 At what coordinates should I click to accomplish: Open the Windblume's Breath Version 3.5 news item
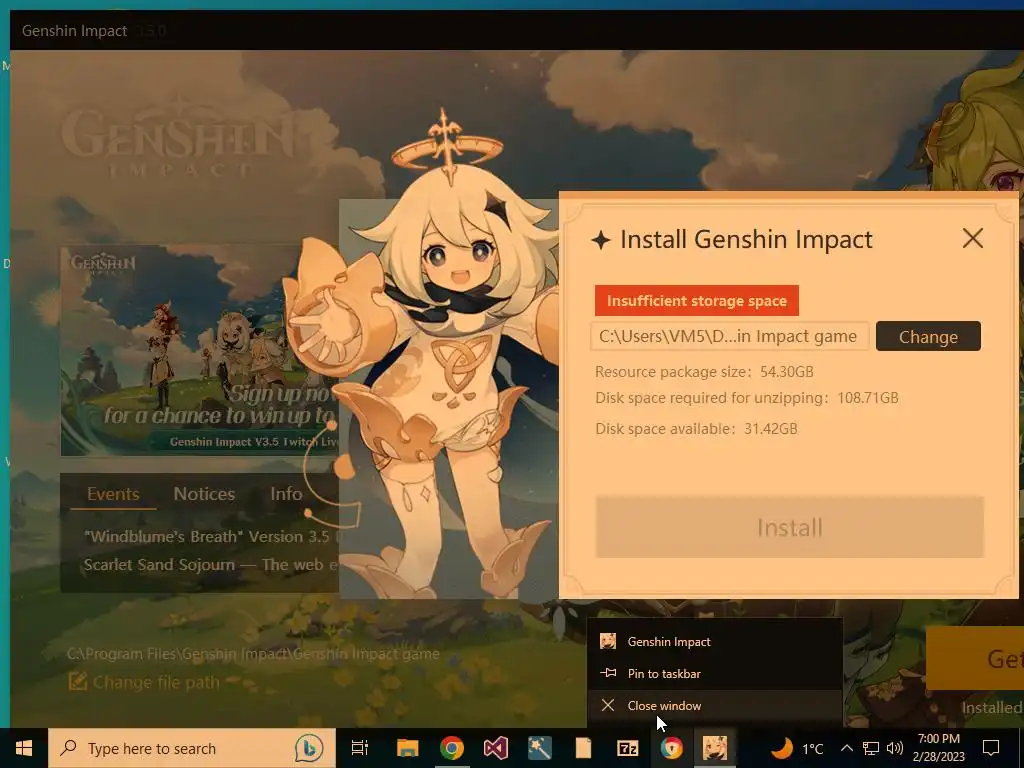212,537
